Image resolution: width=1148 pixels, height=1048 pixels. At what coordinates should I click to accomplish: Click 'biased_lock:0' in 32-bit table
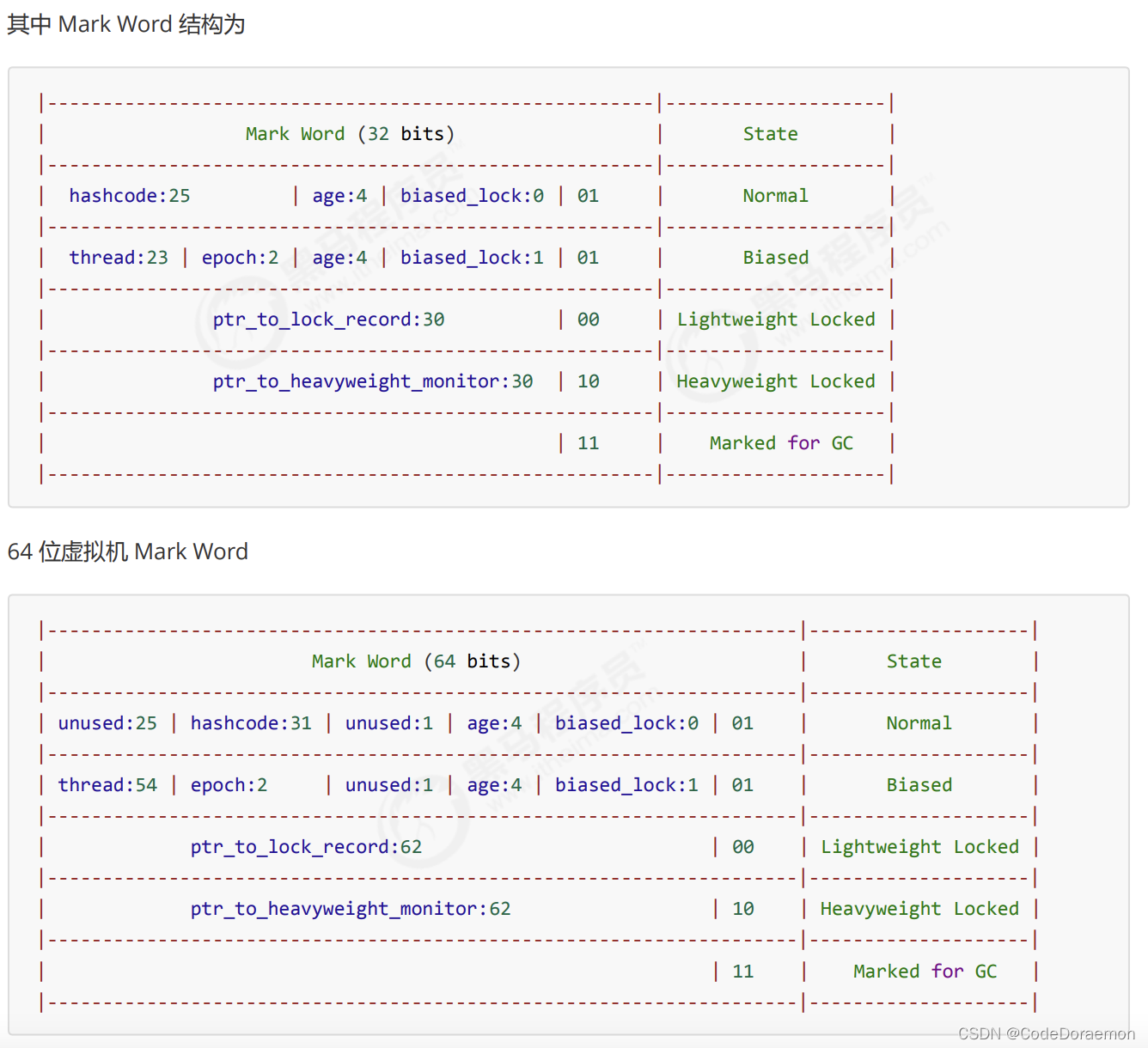[472, 196]
